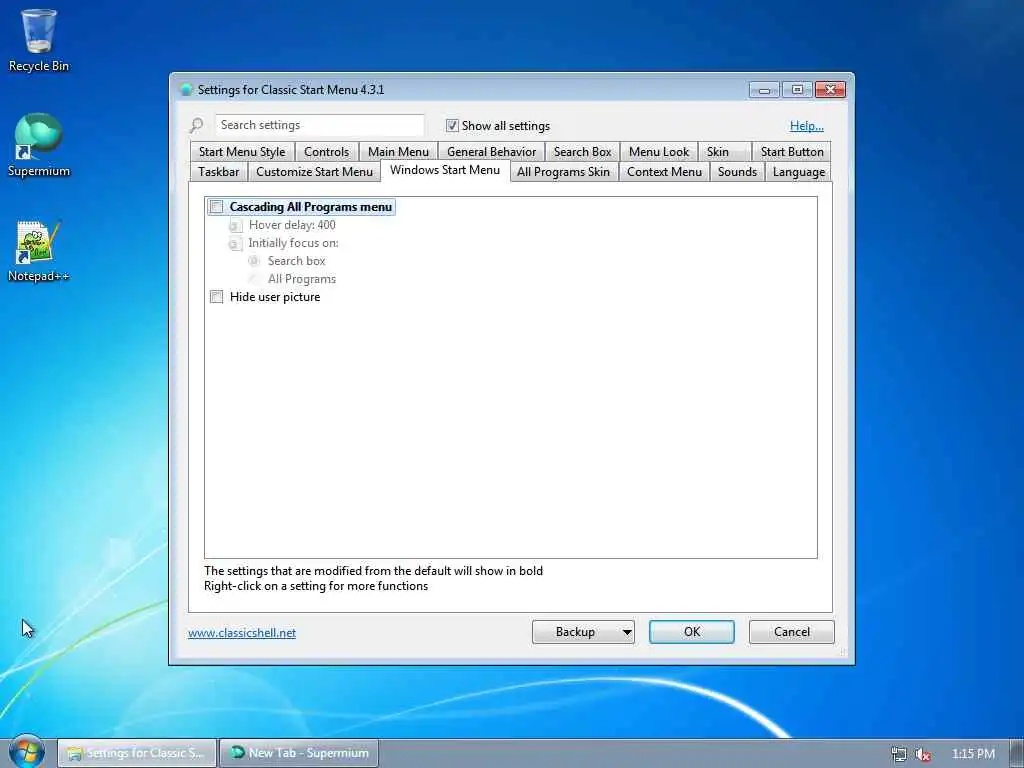Click the Classic Start Menu title bar icon

[186, 89]
